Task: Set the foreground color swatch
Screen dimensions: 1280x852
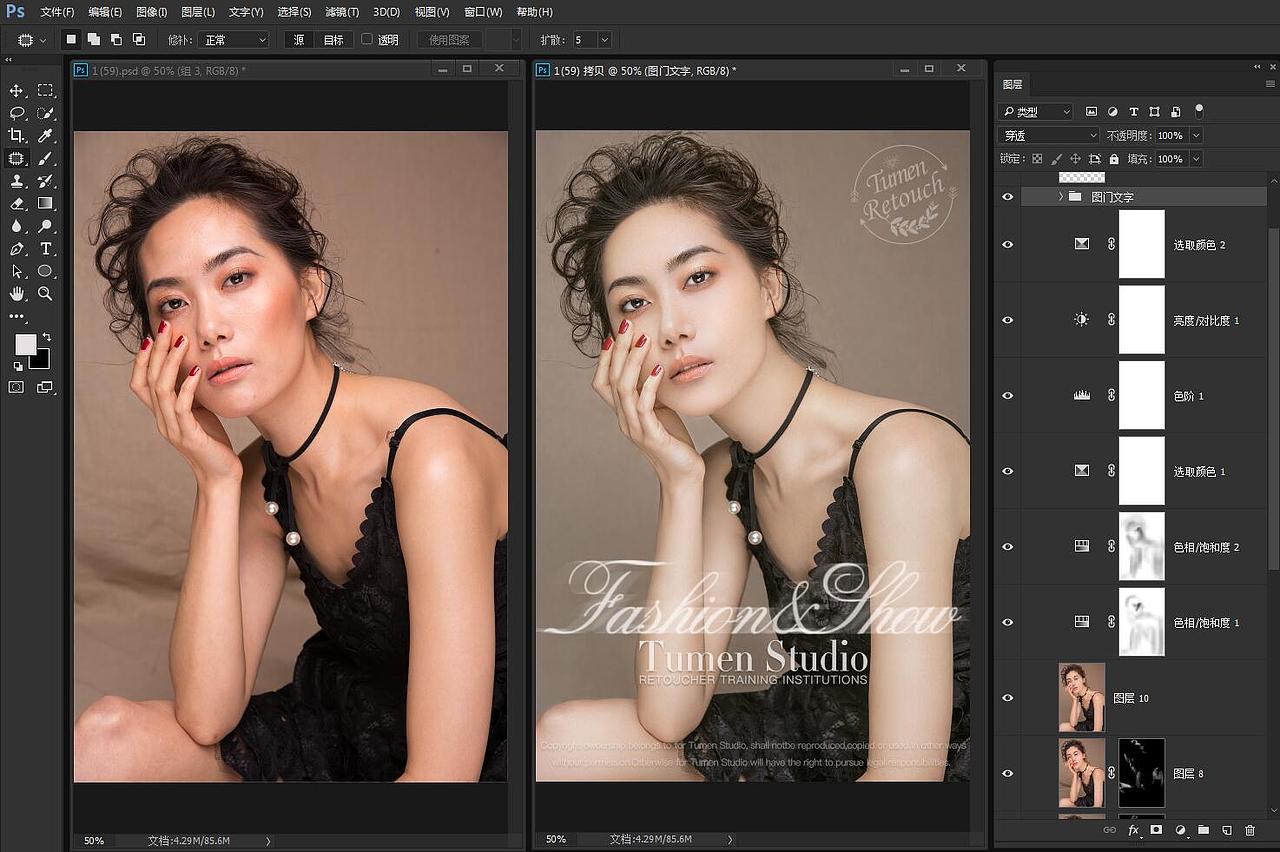Action: 25,345
